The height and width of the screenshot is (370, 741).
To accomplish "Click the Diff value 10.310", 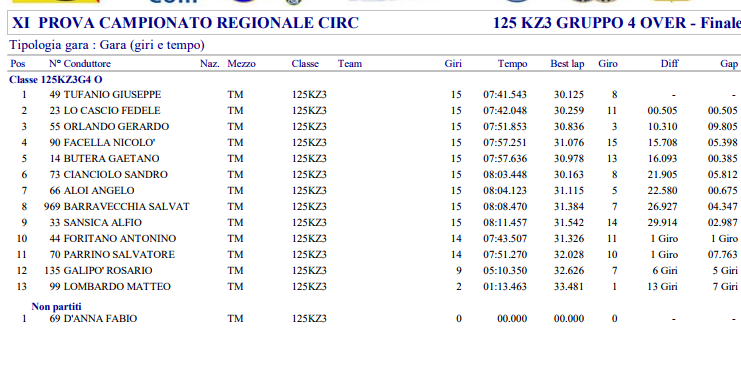I will coord(663,127).
